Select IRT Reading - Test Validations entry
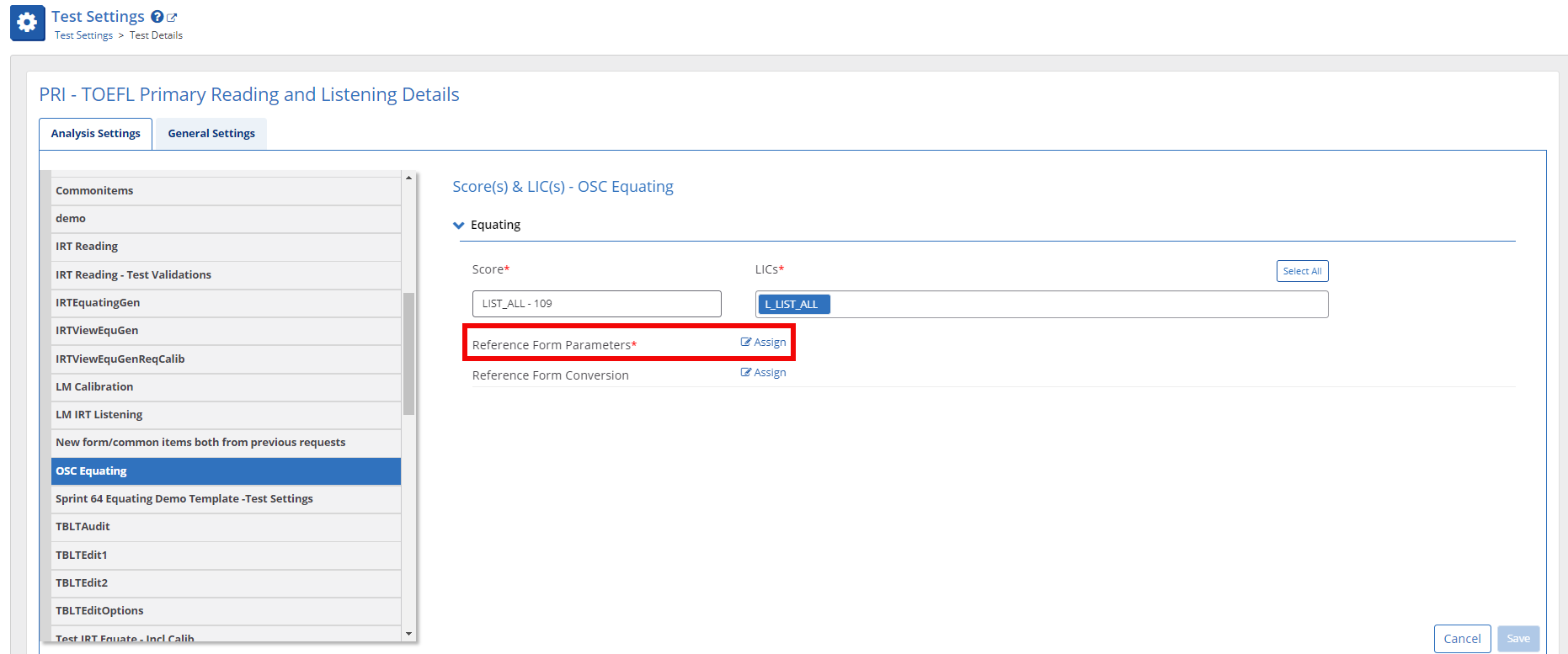The width and height of the screenshot is (1568, 654). [x=226, y=275]
